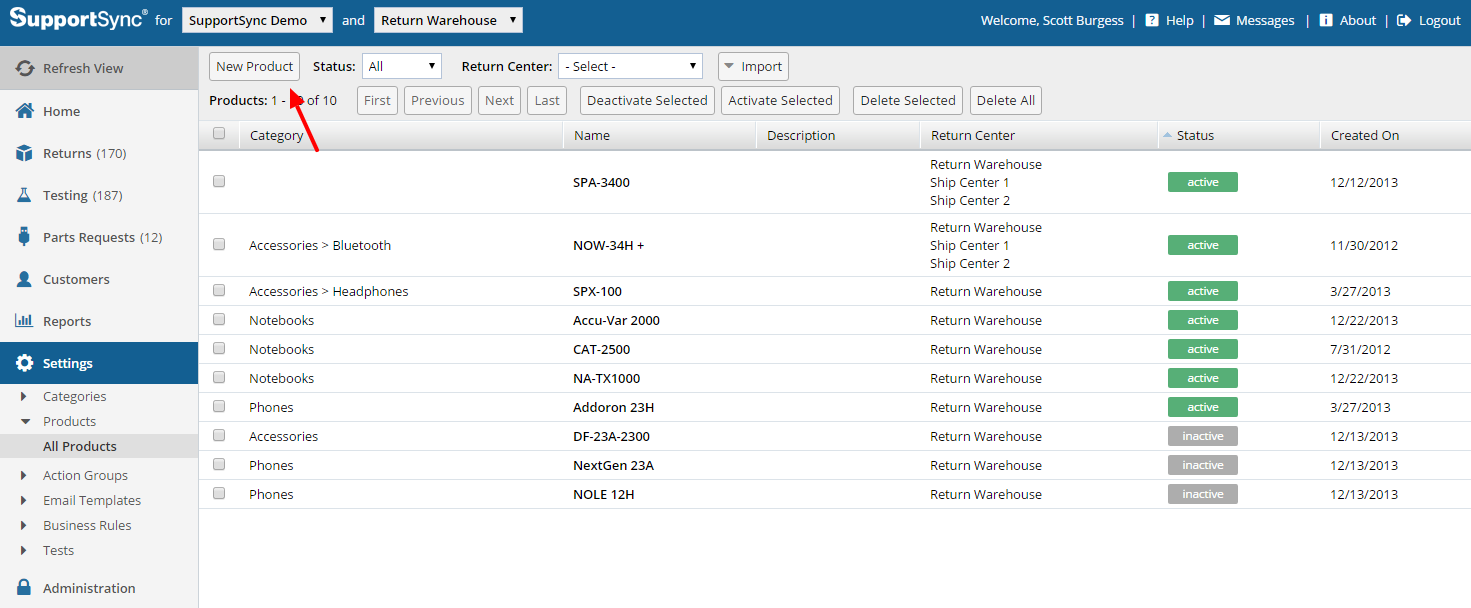This screenshot has width=1471, height=608.
Task: Open Returns via the box icon
Action: click(25, 153)
